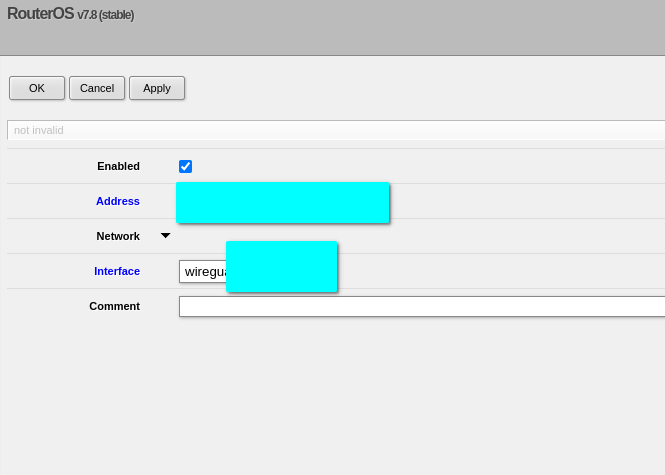Screen dimensions: 665x475
Task: Click the cyan box over the Interface field
Action: click(x=281, y=266)
